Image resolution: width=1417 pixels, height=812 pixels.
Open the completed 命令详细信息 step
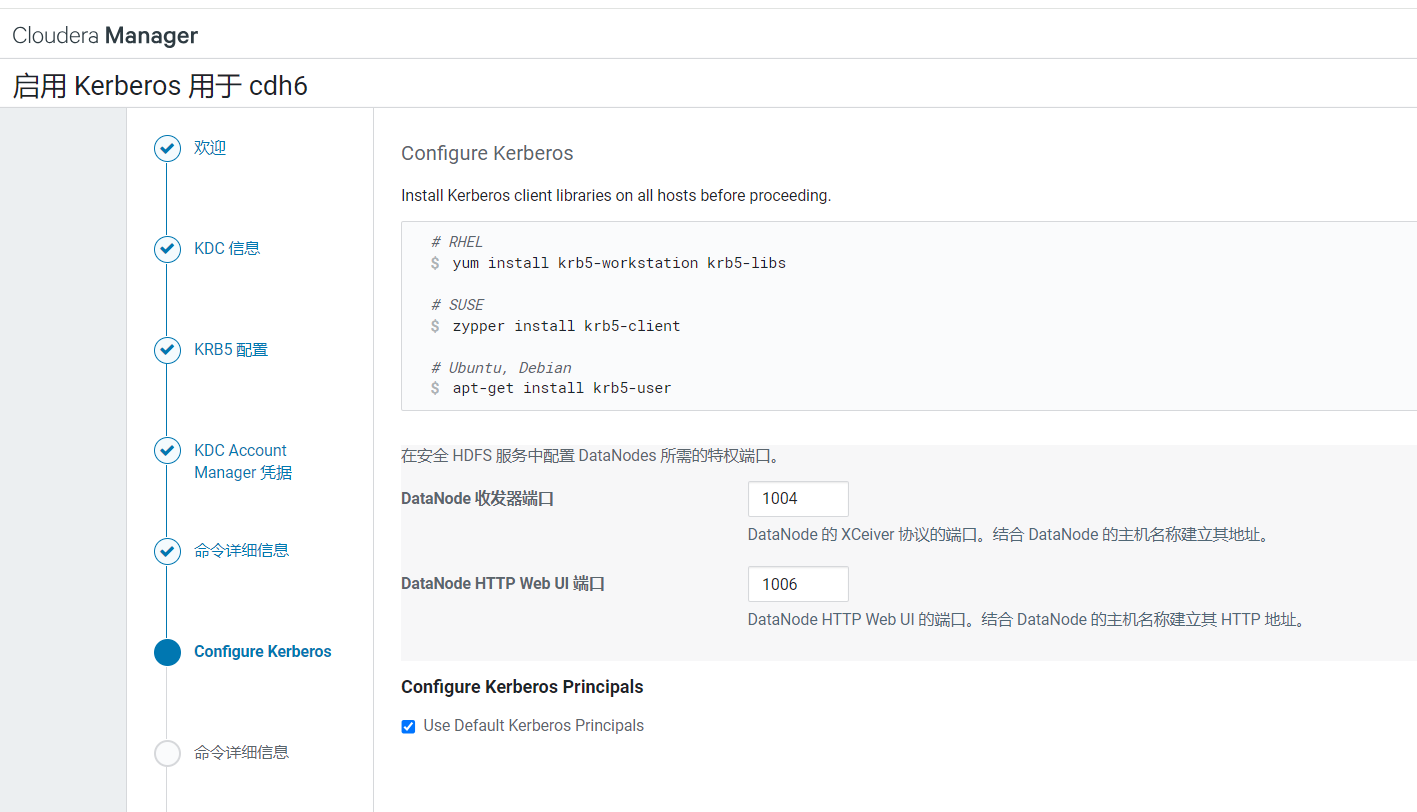[x=242, y=551]
